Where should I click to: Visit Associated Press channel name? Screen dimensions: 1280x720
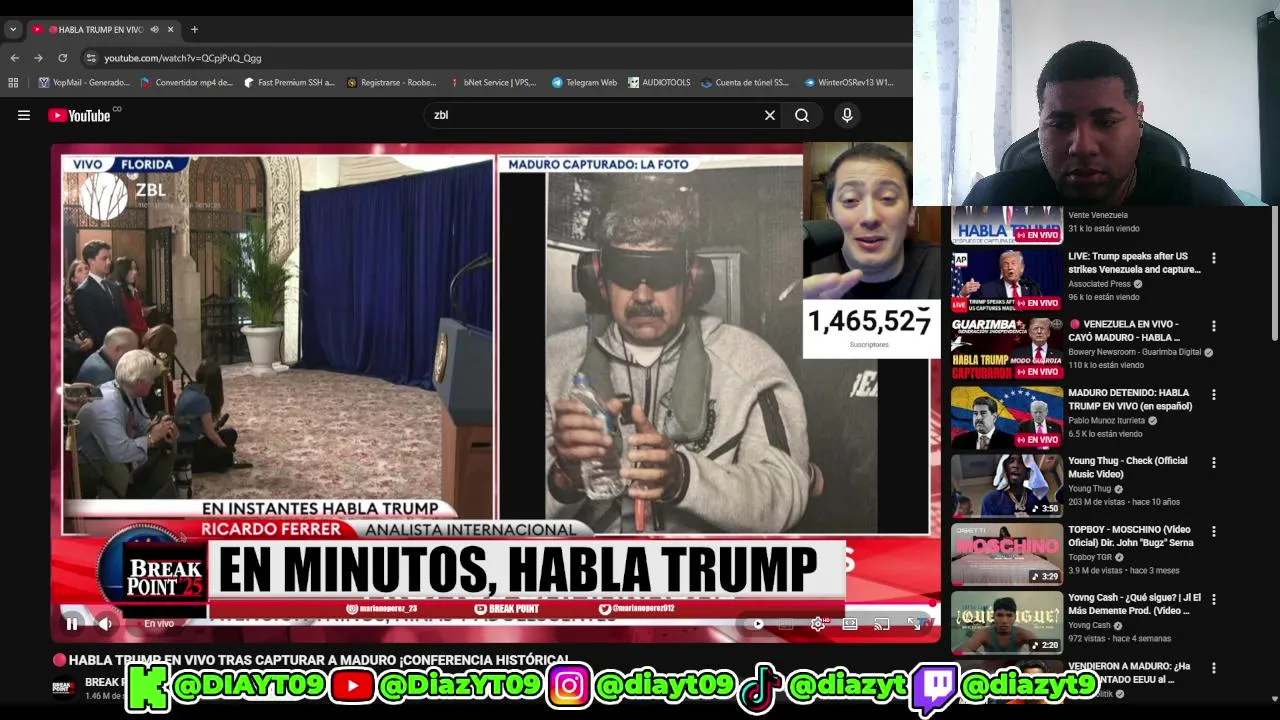[x=1099, y=284]
